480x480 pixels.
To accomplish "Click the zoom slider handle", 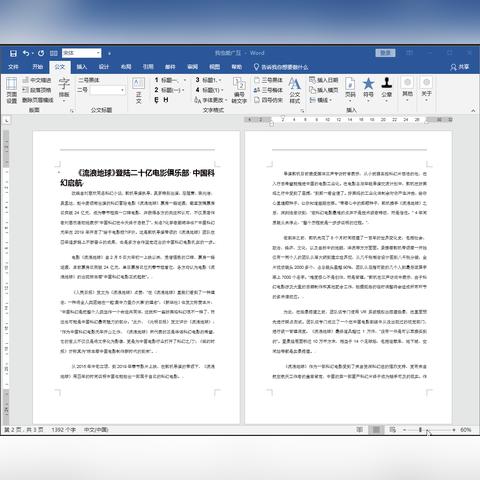I will (x=420, y=430).
